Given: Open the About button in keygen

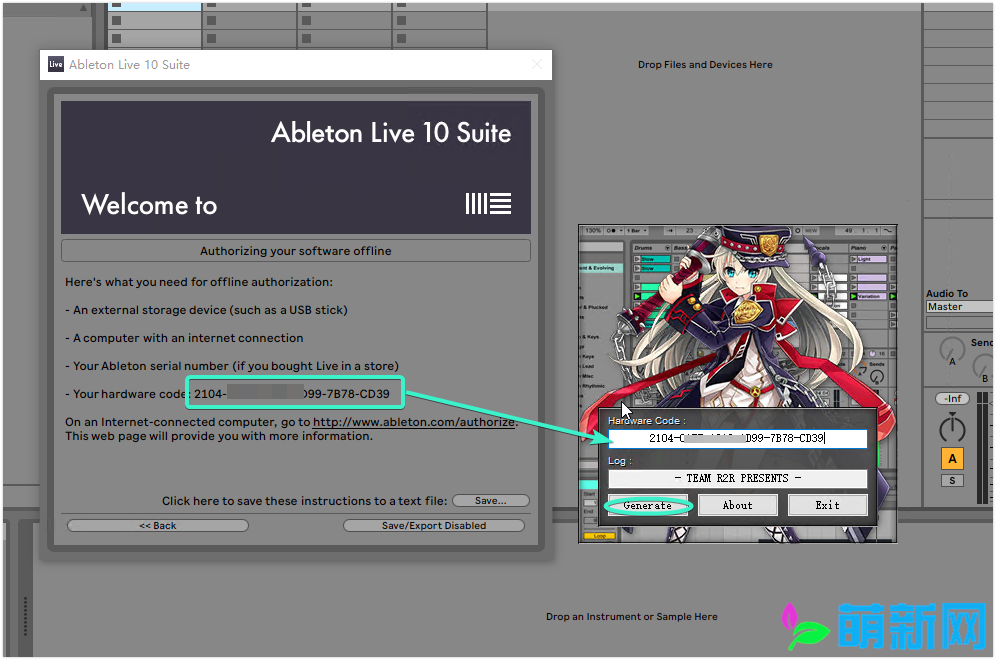Looking at the screenshot, I should coord(737,506).
